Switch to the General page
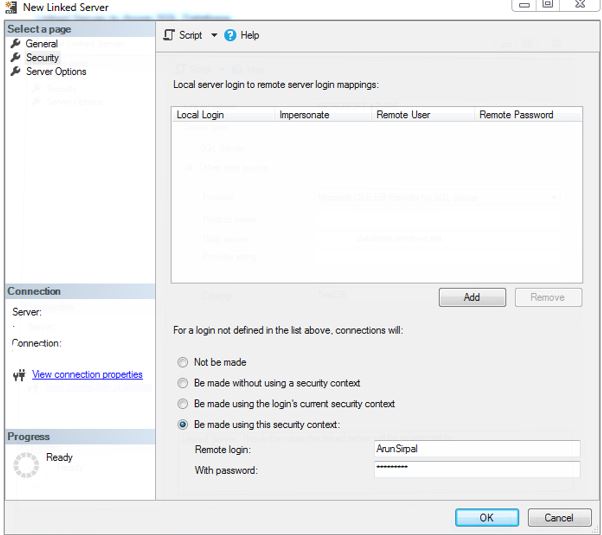The width and height of the screenshot is (602, 535). pos(42,44)
